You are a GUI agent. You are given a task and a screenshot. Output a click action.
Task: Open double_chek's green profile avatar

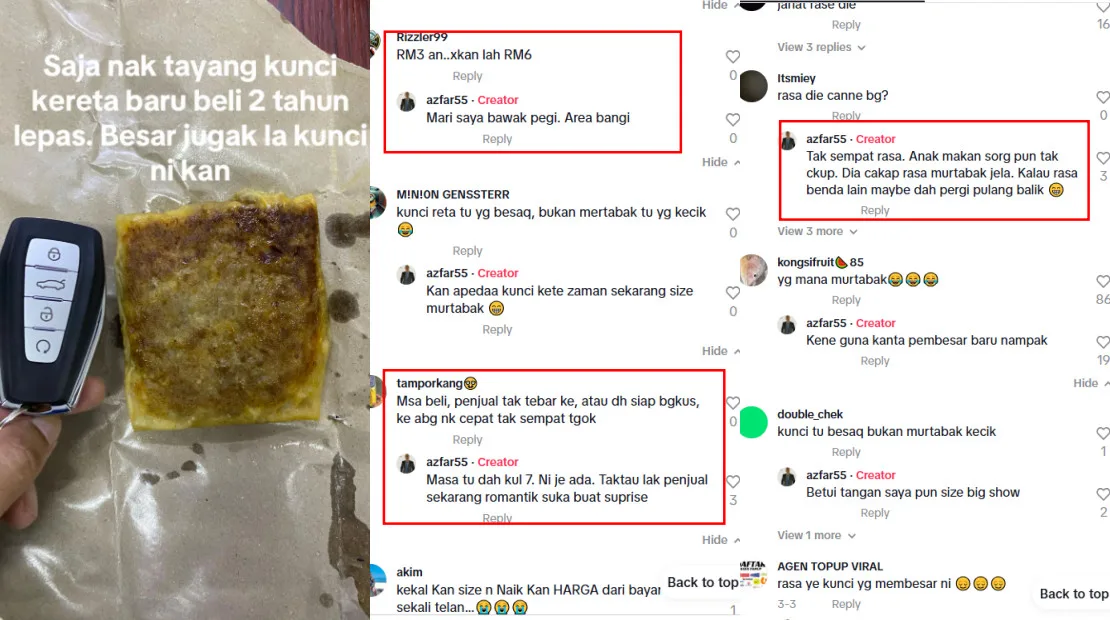point(753,423)
